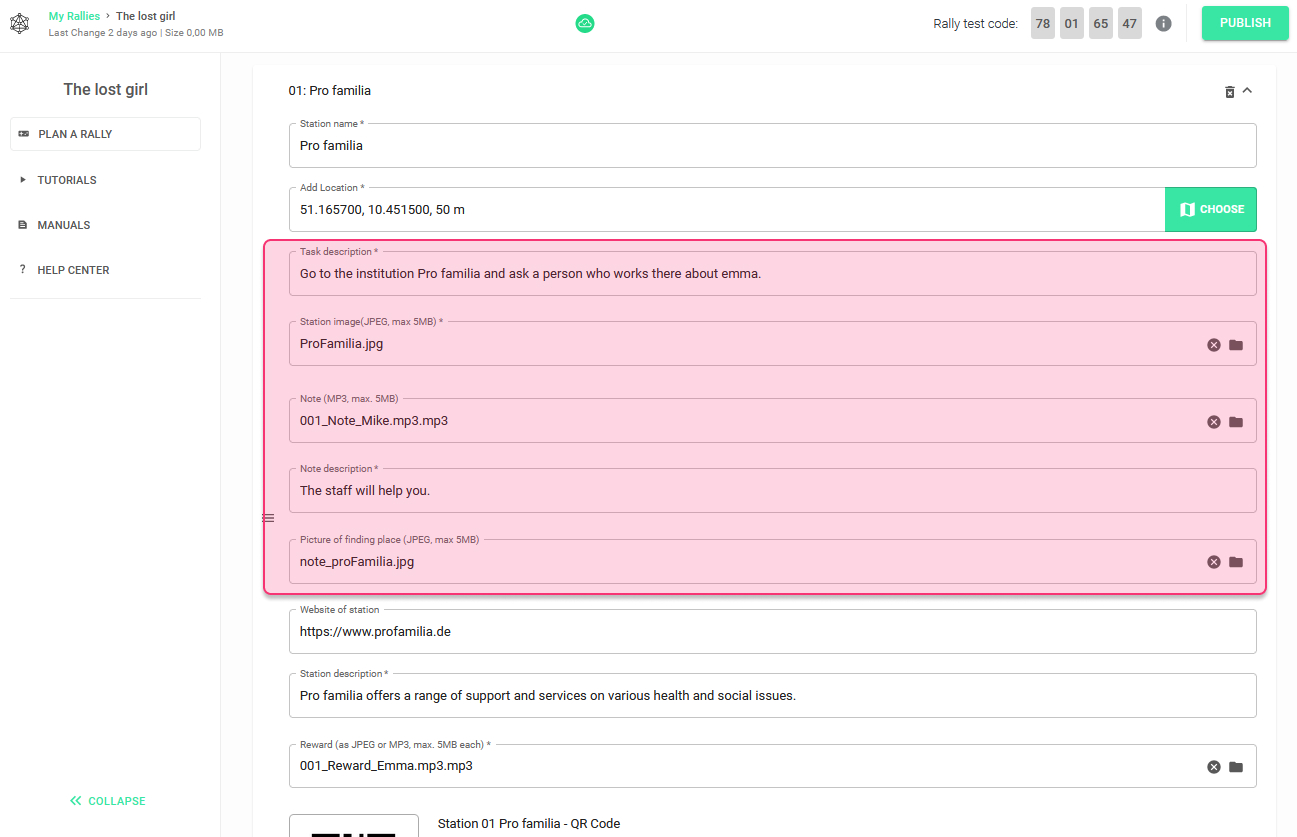Click the cloud sync status icon
Screen dimensions: 1297x837
point(585,23)
